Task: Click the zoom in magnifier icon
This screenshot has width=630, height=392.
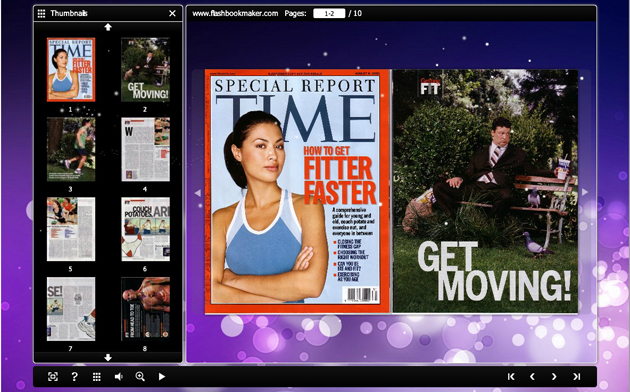Action: (x=140, y=376)
